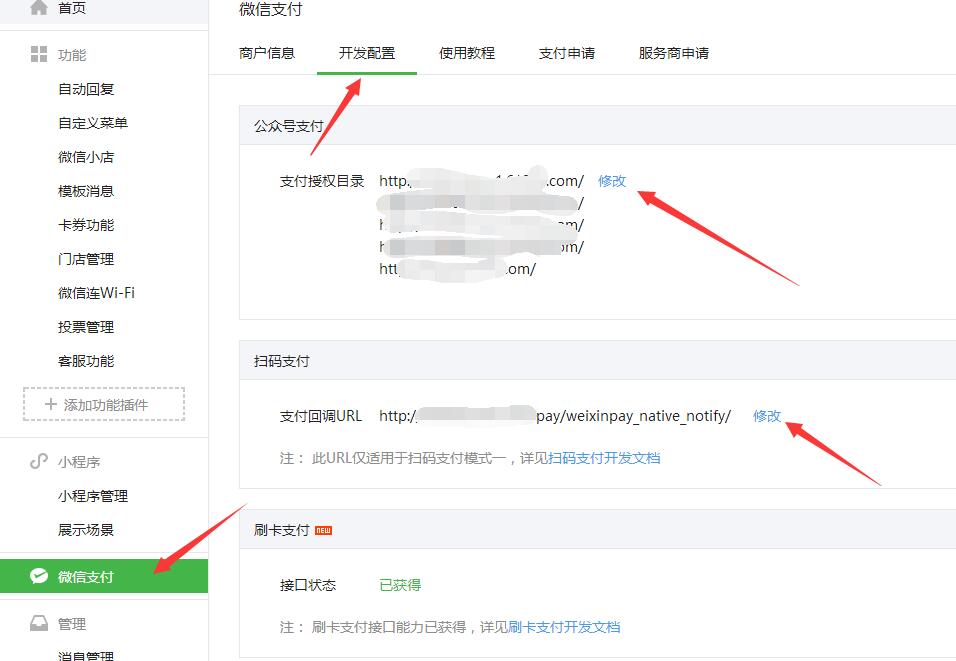Click the 添加功能插件 button
The image size is (956, 661).
click(104, 404)
